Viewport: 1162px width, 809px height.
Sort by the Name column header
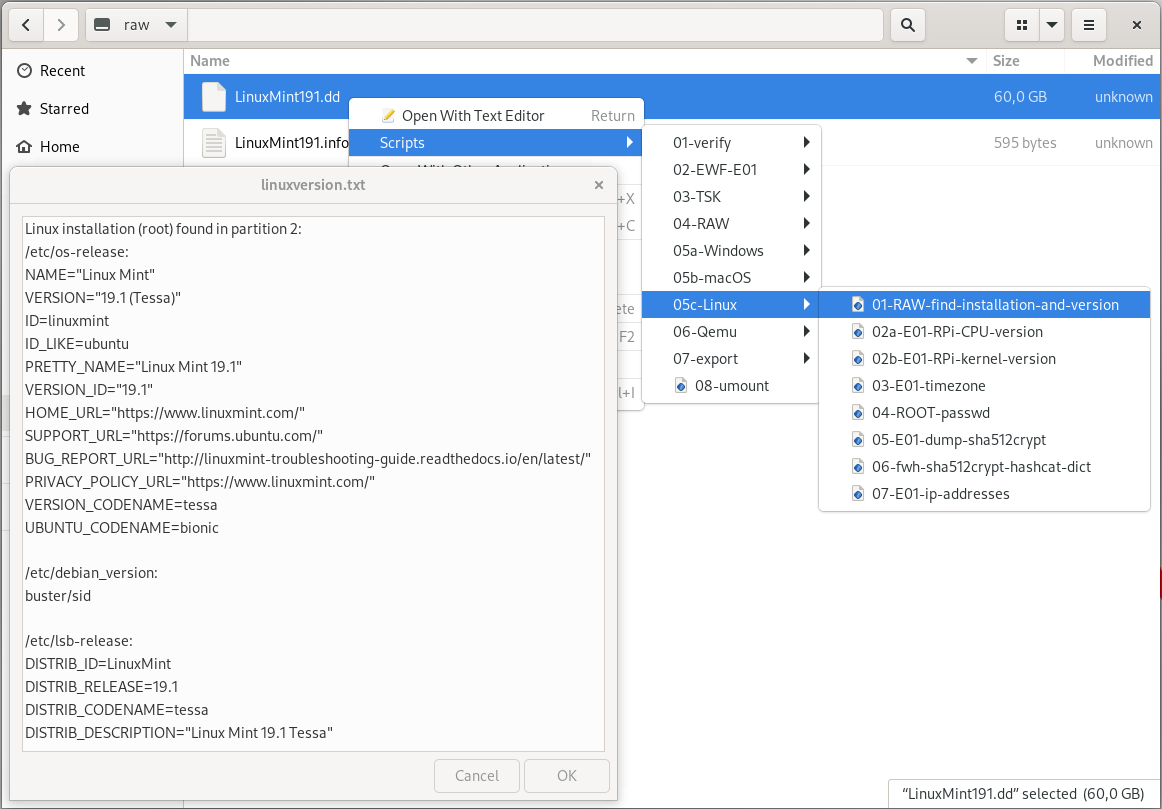point(210,61)
